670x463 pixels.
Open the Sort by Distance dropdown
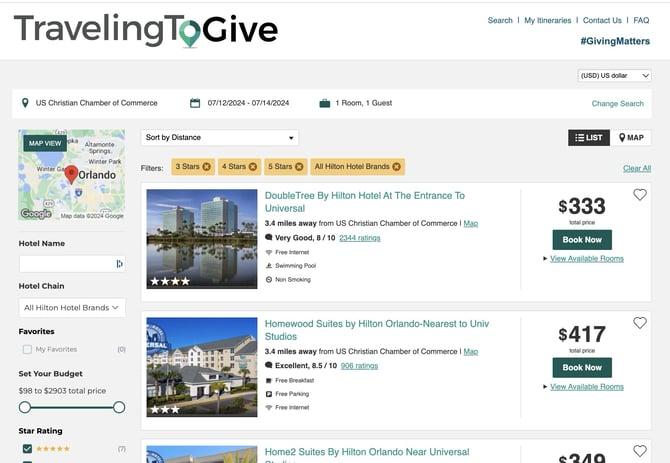coord(220,138)
